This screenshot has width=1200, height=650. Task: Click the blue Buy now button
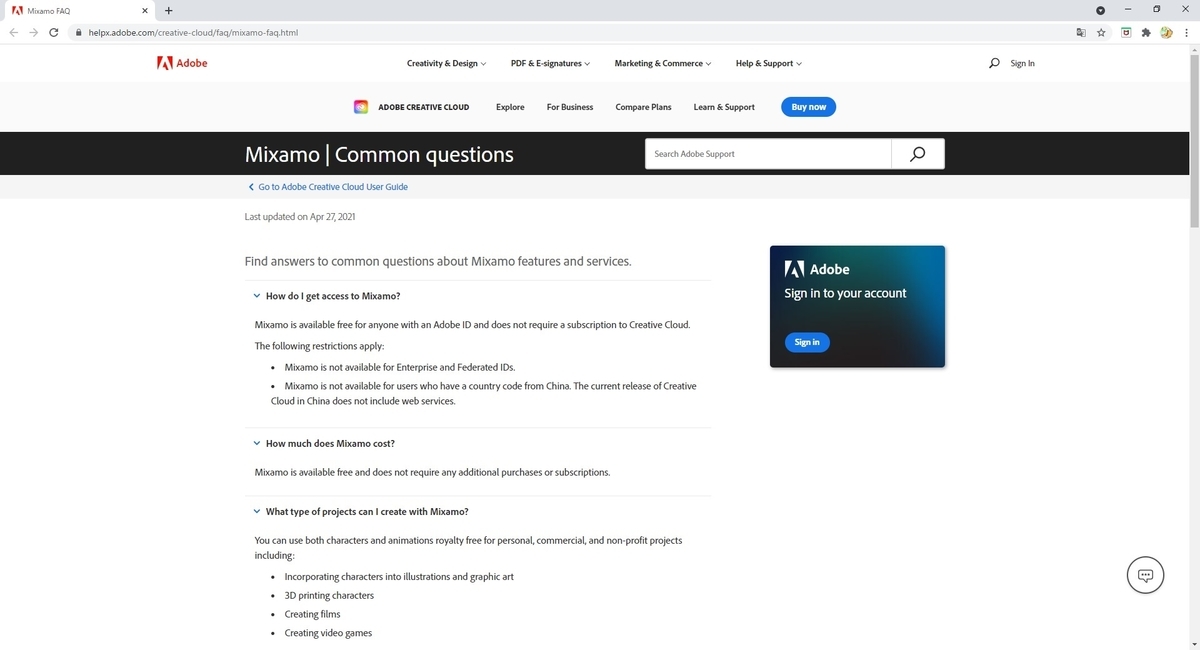tap(808, 107)
